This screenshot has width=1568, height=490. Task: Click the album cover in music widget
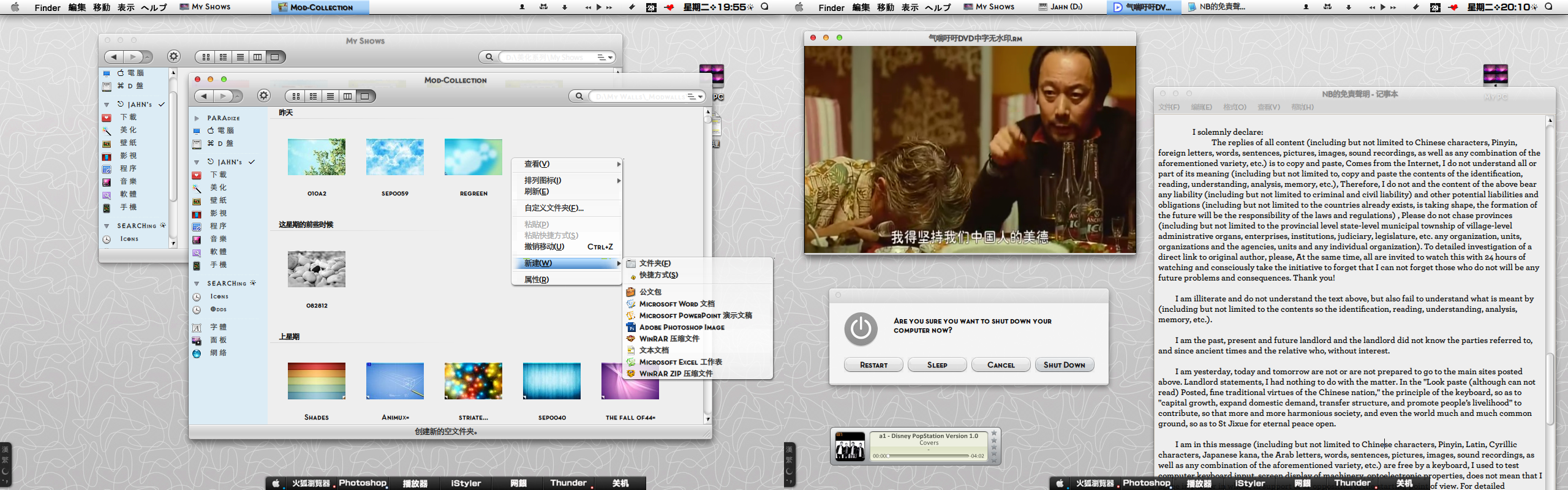(x=850, y=447)
